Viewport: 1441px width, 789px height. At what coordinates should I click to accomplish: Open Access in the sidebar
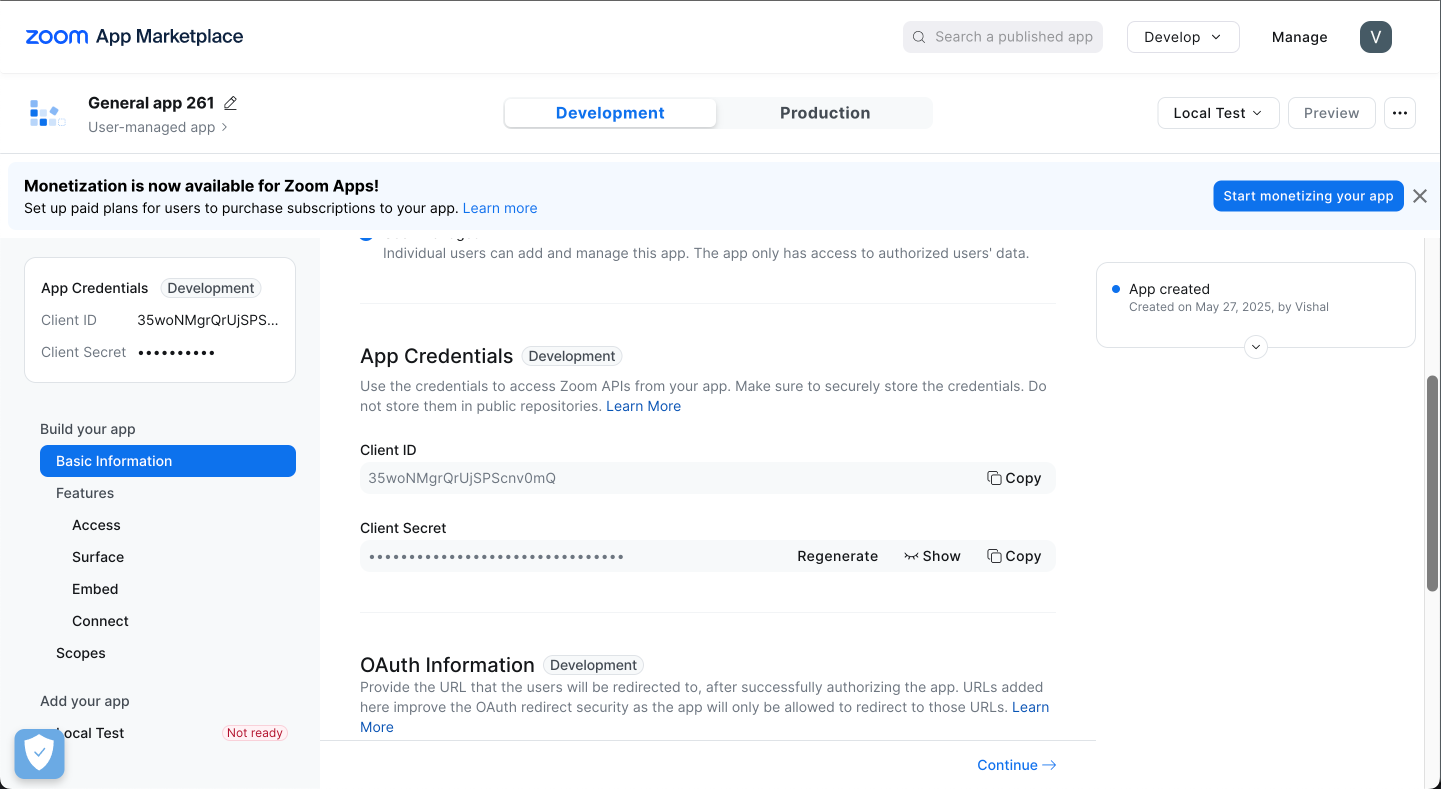coord(96,525)
